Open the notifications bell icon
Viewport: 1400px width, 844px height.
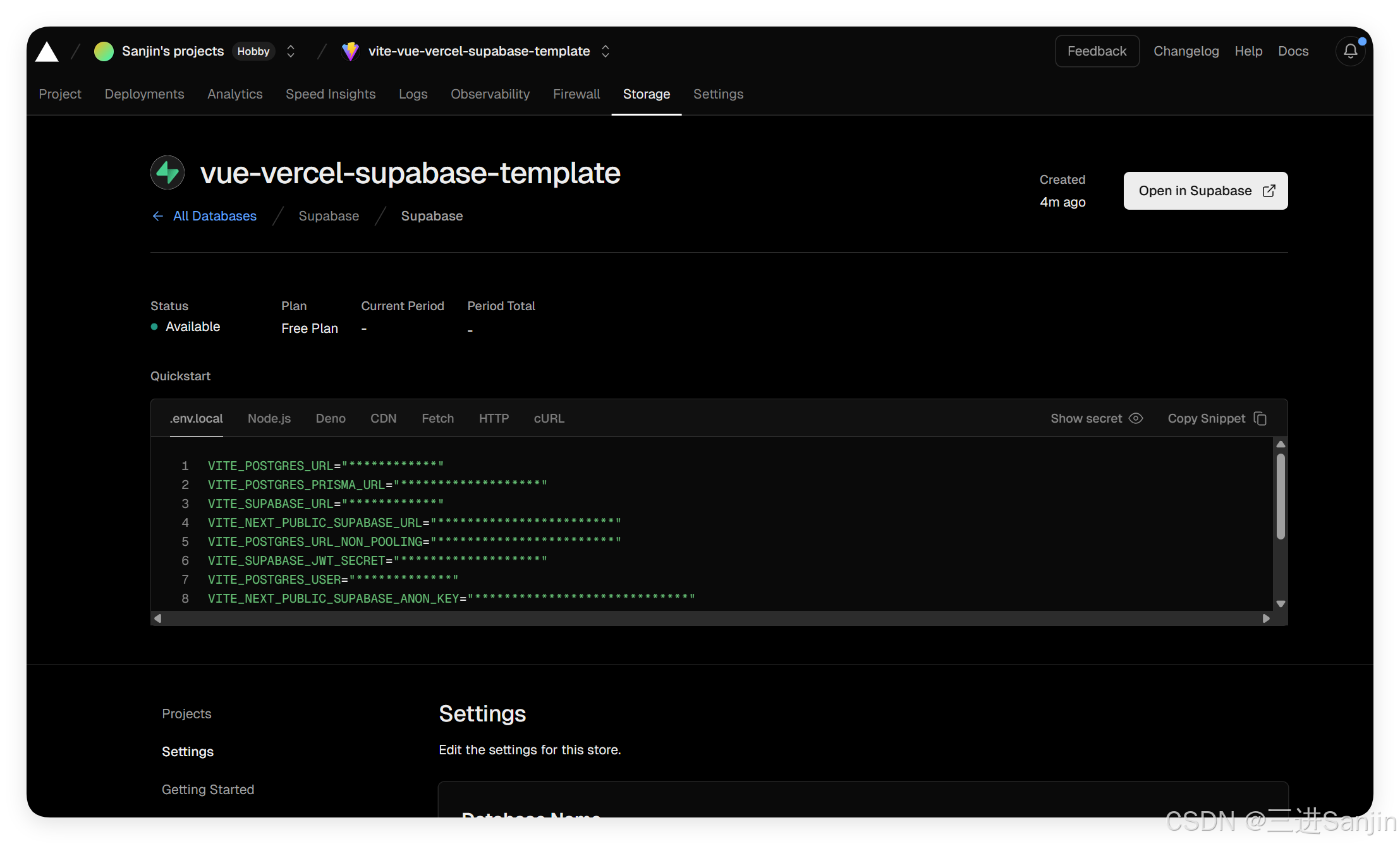click(x=1350, y=51)
